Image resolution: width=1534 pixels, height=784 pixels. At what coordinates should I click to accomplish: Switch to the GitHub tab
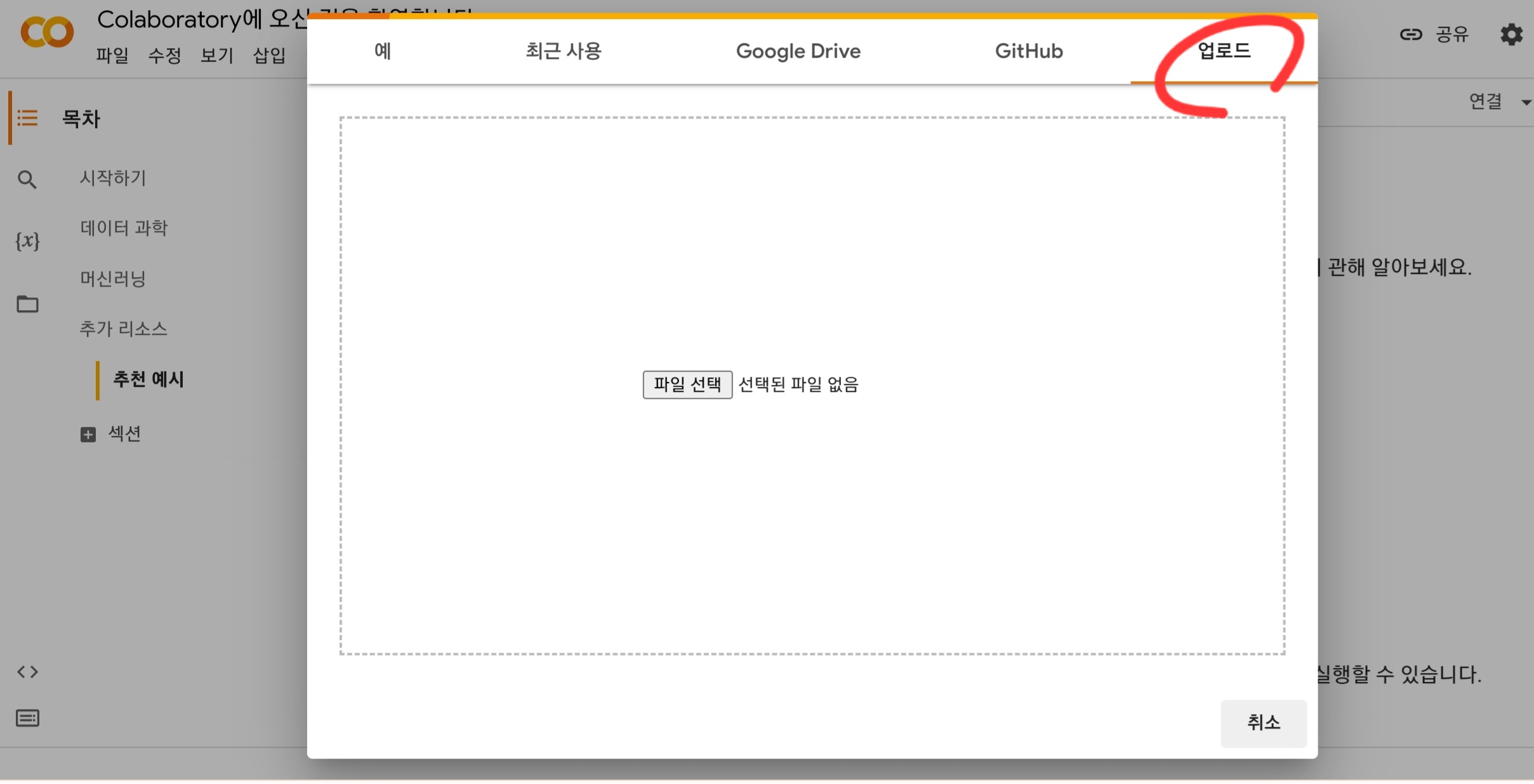tap(1028, 51)
